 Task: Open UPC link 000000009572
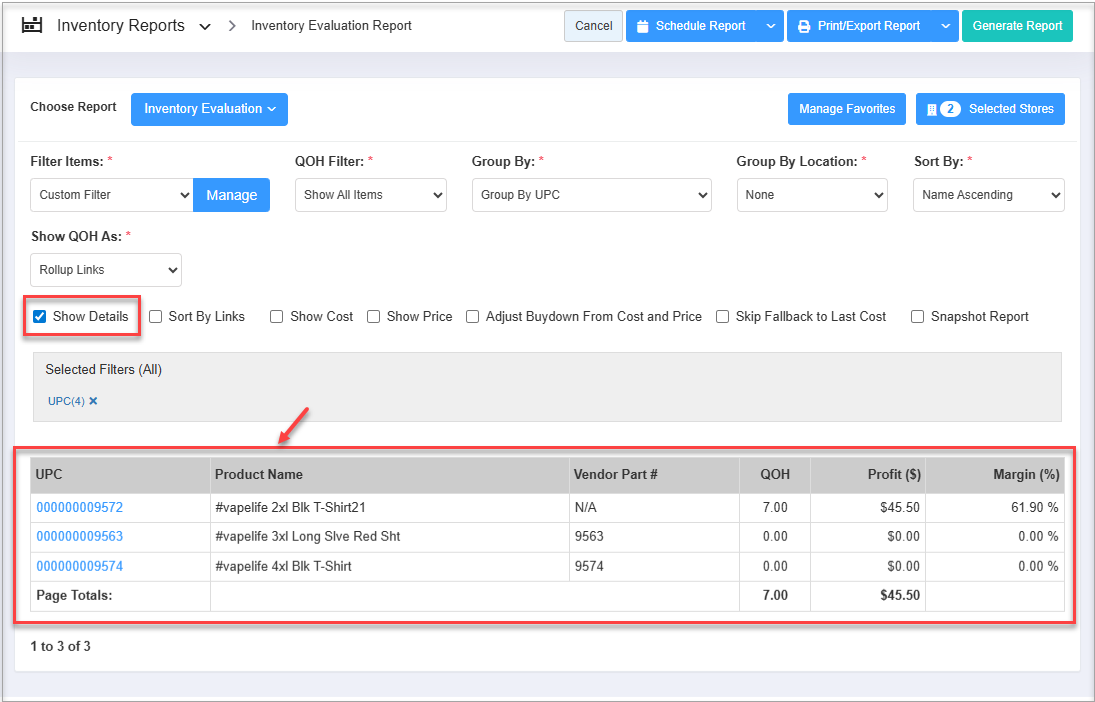80,508
